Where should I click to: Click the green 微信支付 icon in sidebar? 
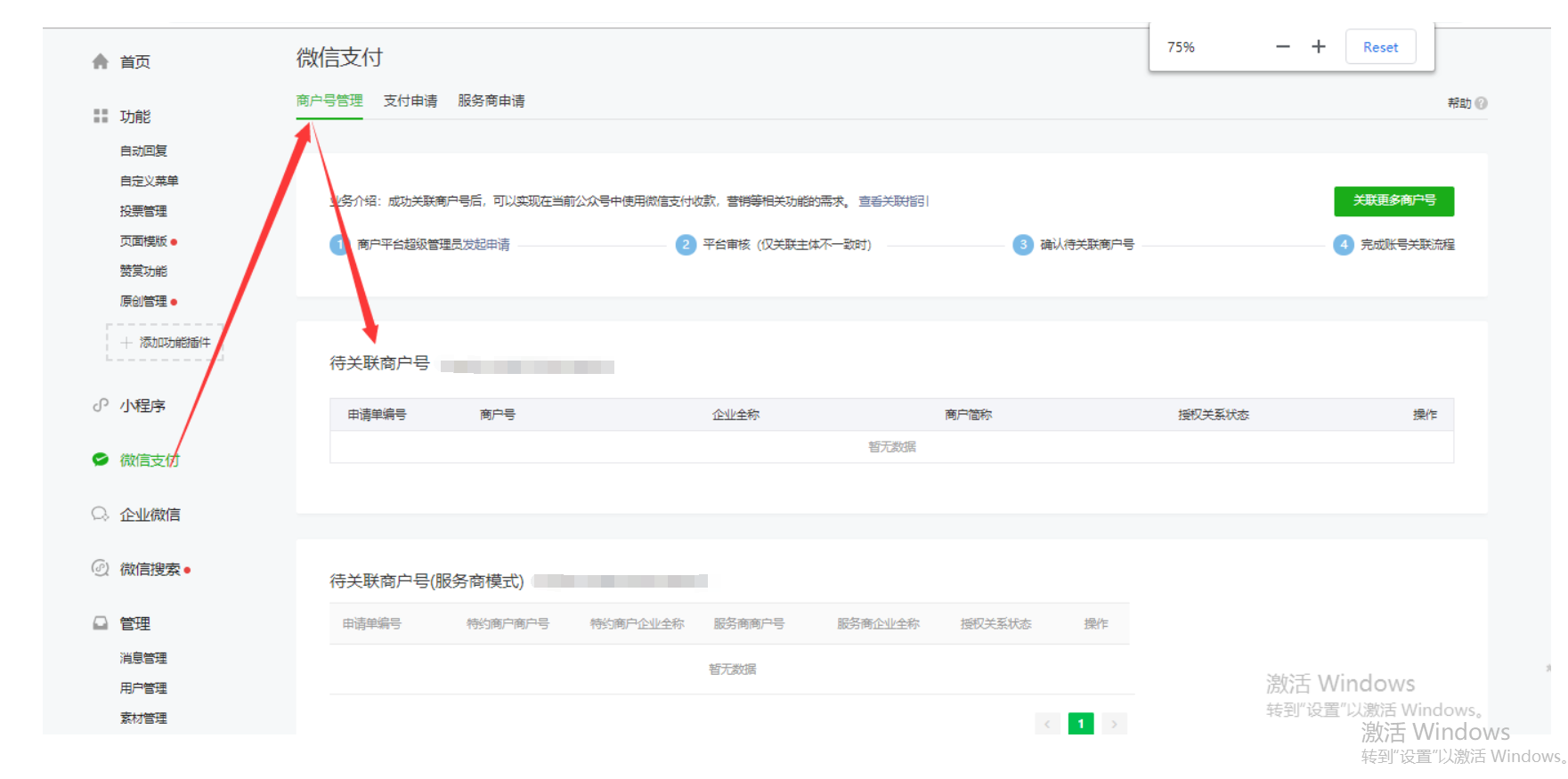[101, 459]
